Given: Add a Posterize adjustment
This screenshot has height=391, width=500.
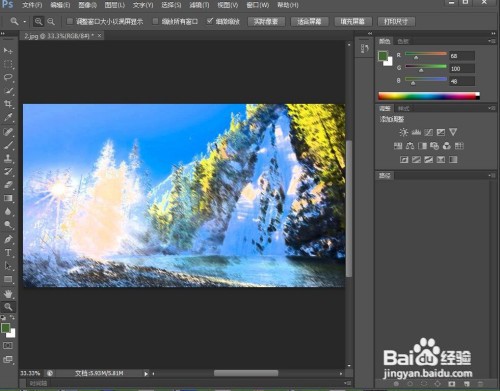Looking at the screenshot, I should [x=416, y=160].
